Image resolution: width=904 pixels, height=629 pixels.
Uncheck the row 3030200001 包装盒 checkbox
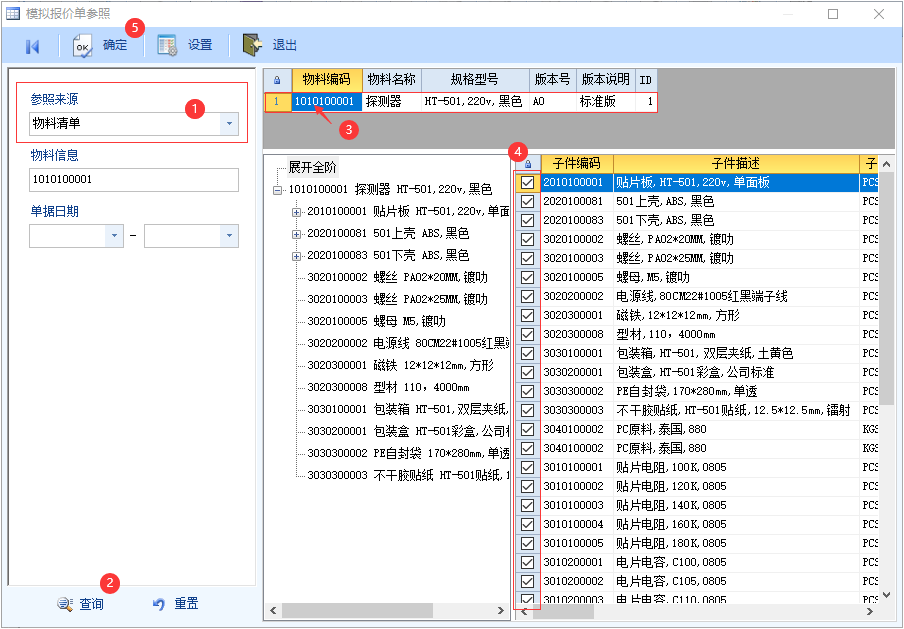pyautogui.click(x=528, y=373)
